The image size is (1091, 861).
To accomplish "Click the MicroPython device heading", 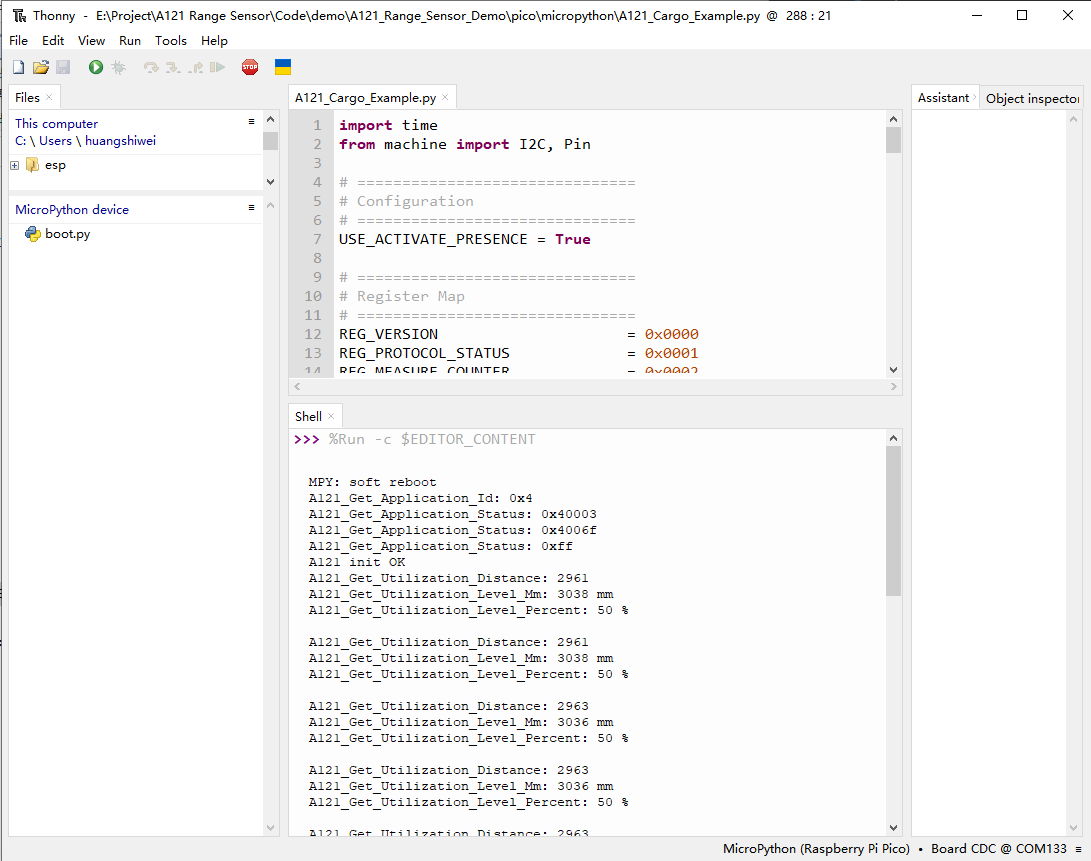I will [x=72, y=210].
